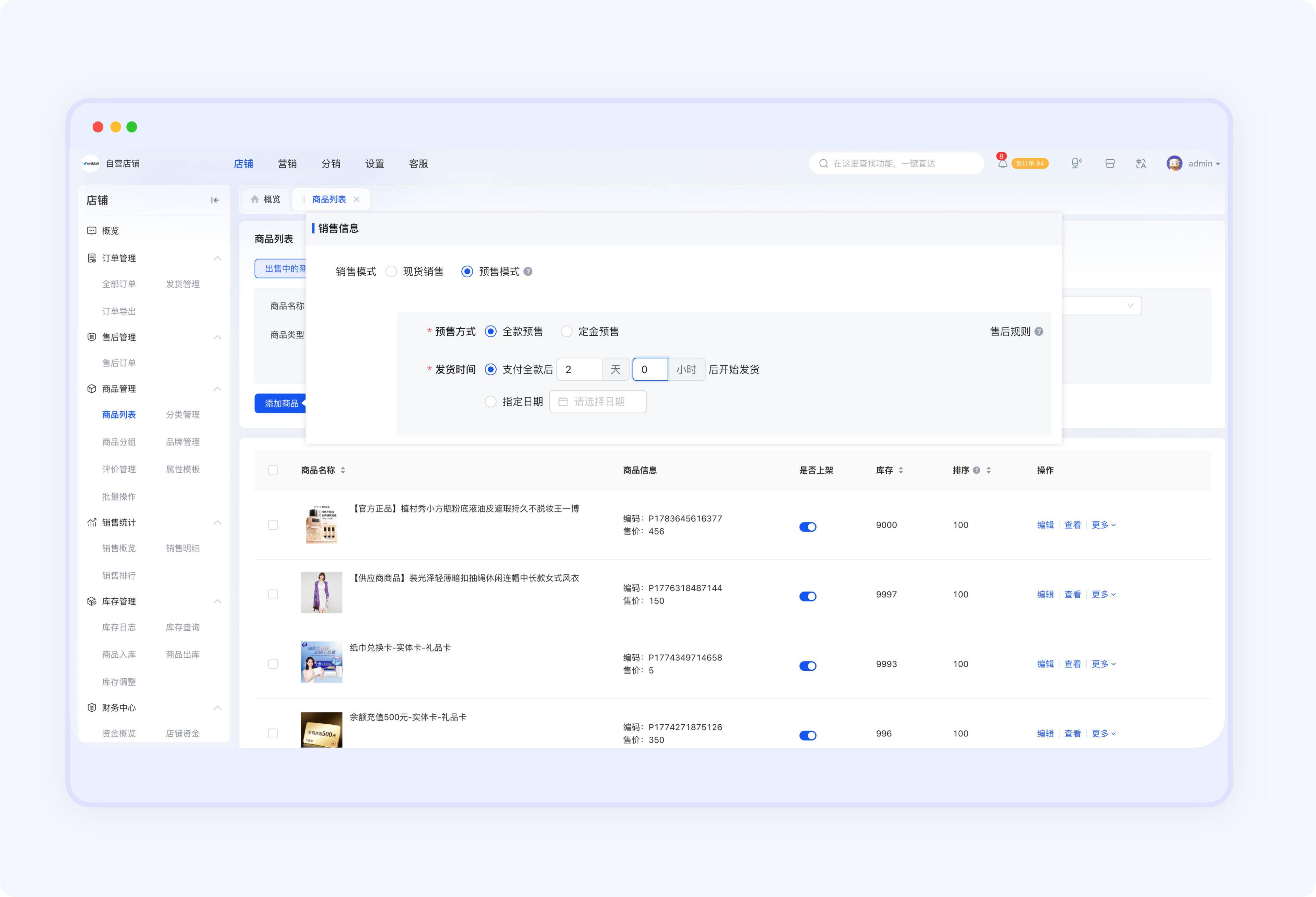
Task: Collapse the 订单管理 sidebar section
Action: [217, 258]
